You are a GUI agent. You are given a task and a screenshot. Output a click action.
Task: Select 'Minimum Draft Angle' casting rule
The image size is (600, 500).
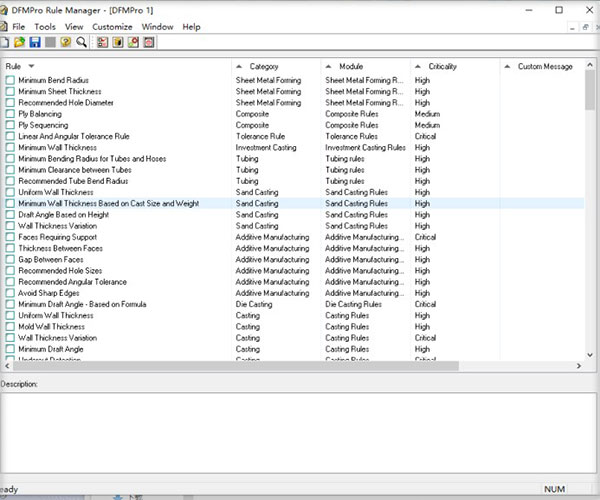[x=51, y=349]
